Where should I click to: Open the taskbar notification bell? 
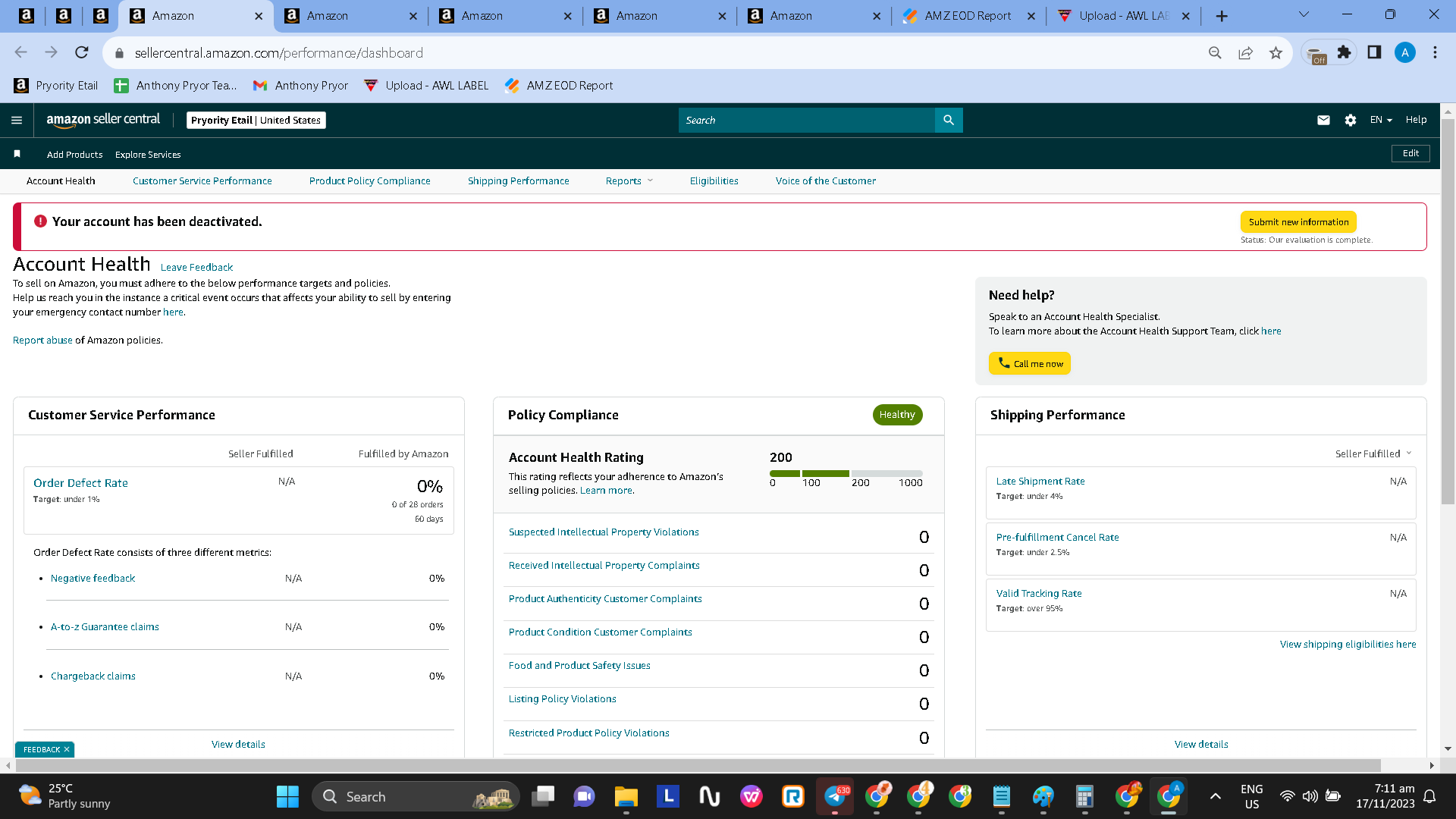1429,796
